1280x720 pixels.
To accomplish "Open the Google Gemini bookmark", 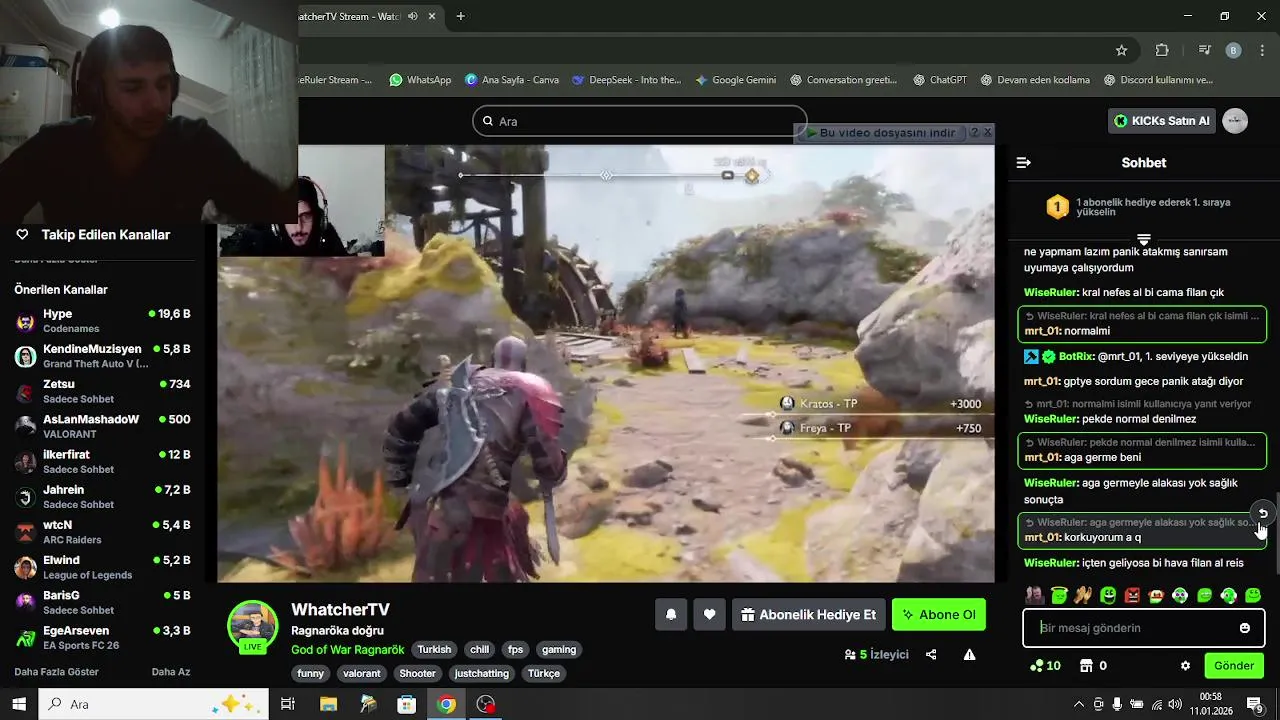I will click(735, 80).
